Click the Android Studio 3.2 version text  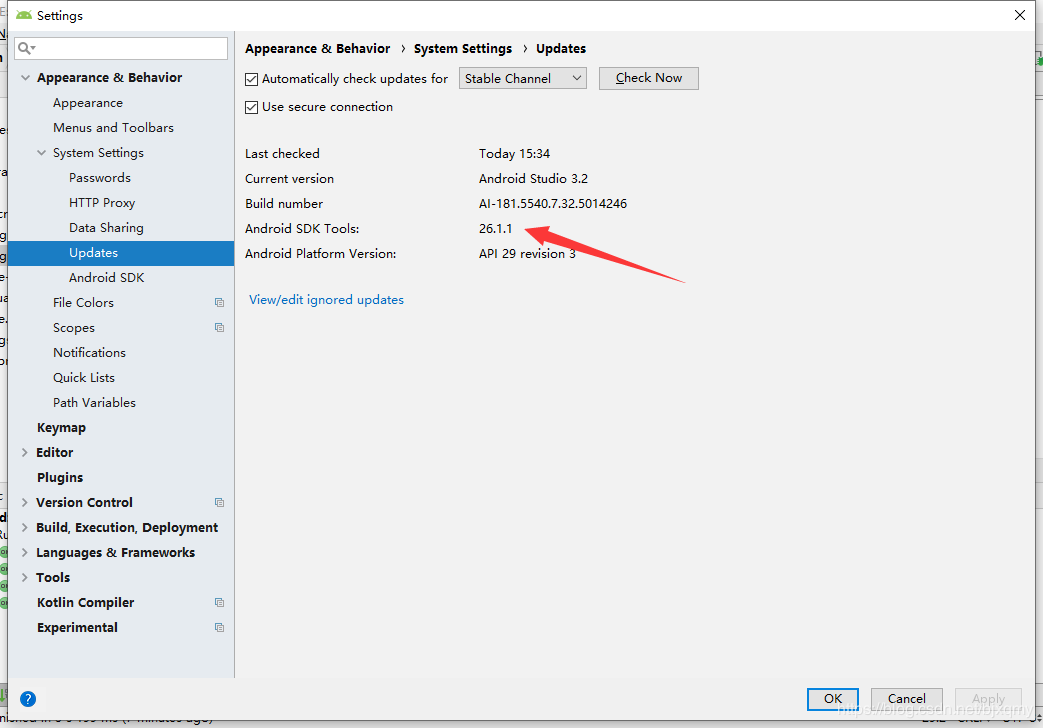tap(533, 178)
